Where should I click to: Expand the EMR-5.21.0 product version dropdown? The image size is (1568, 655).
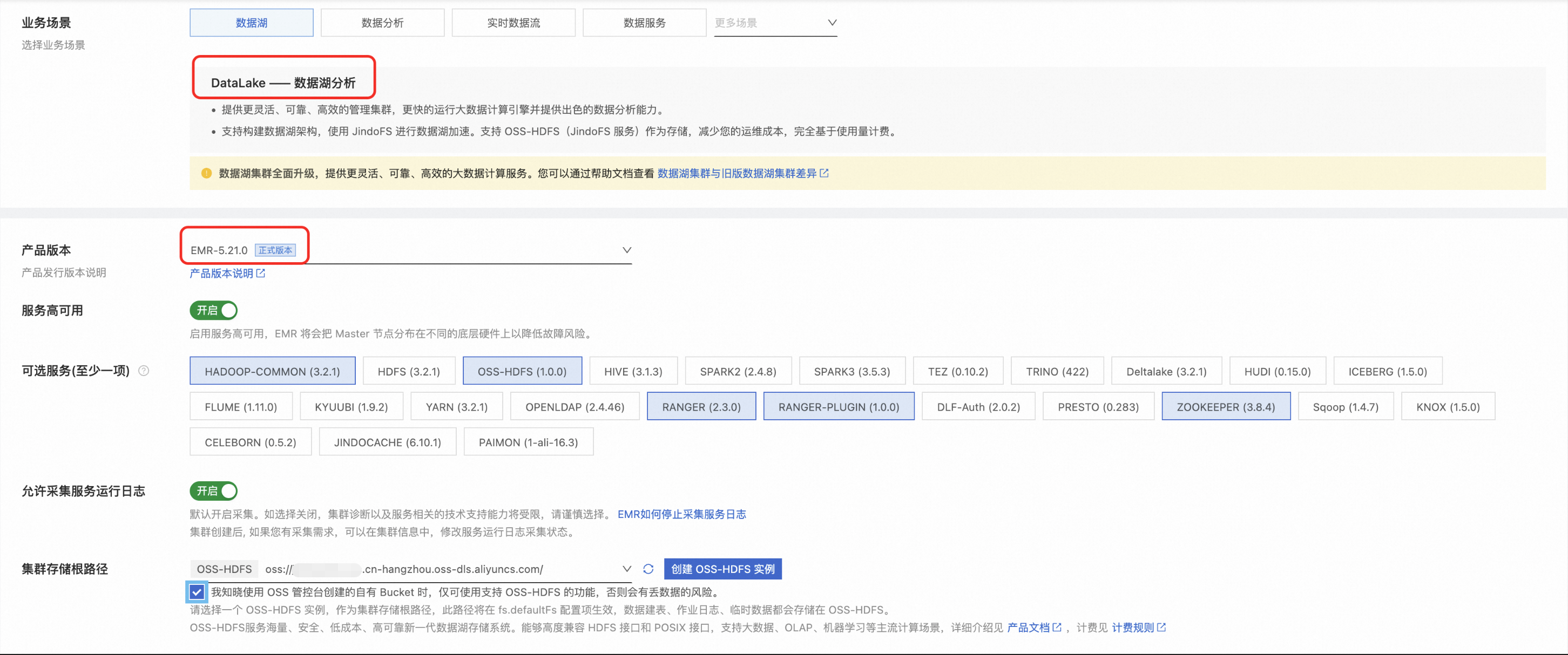point(411,250)
